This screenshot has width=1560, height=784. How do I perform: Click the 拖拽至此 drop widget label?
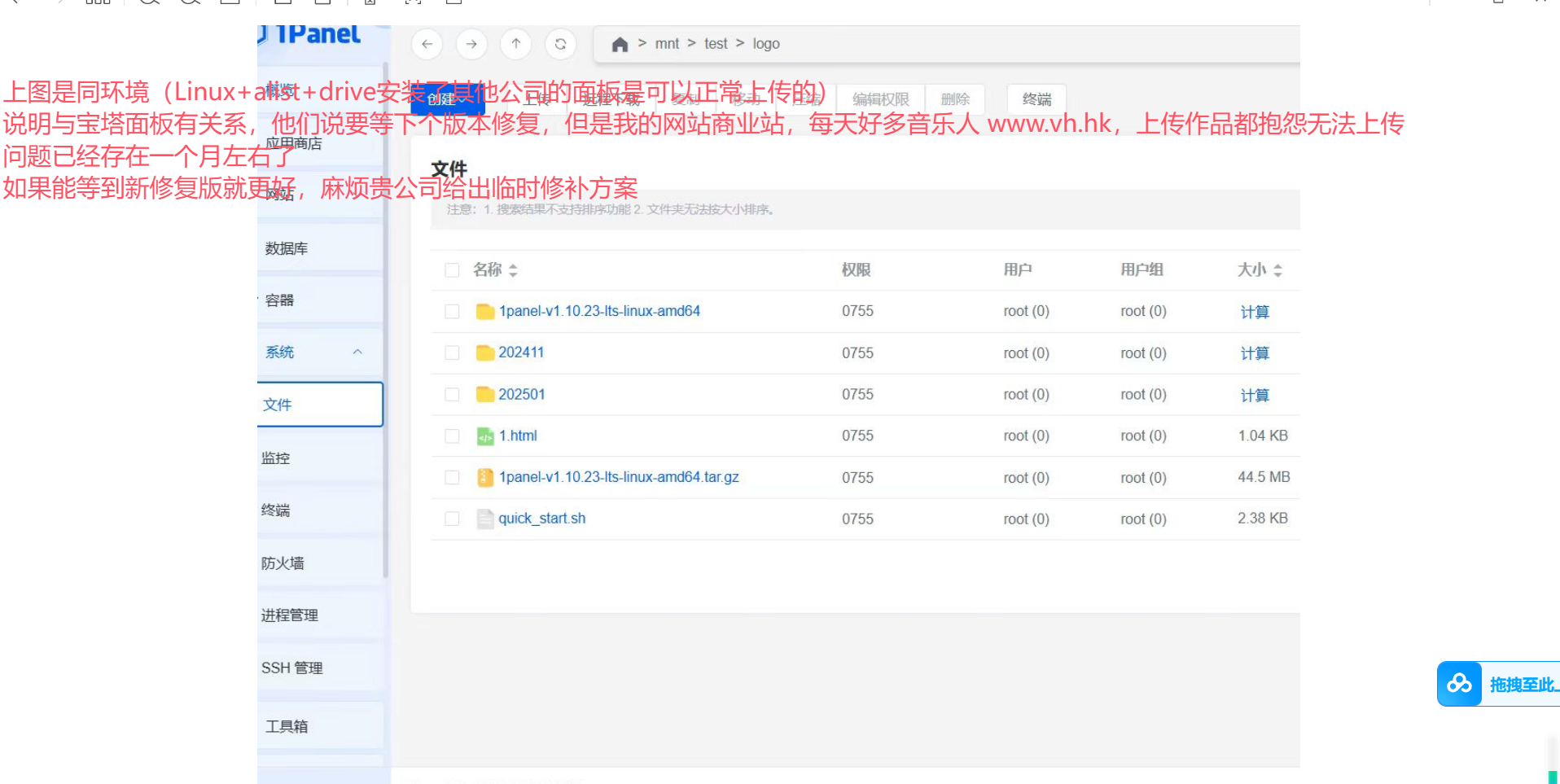coord(1523,685)
